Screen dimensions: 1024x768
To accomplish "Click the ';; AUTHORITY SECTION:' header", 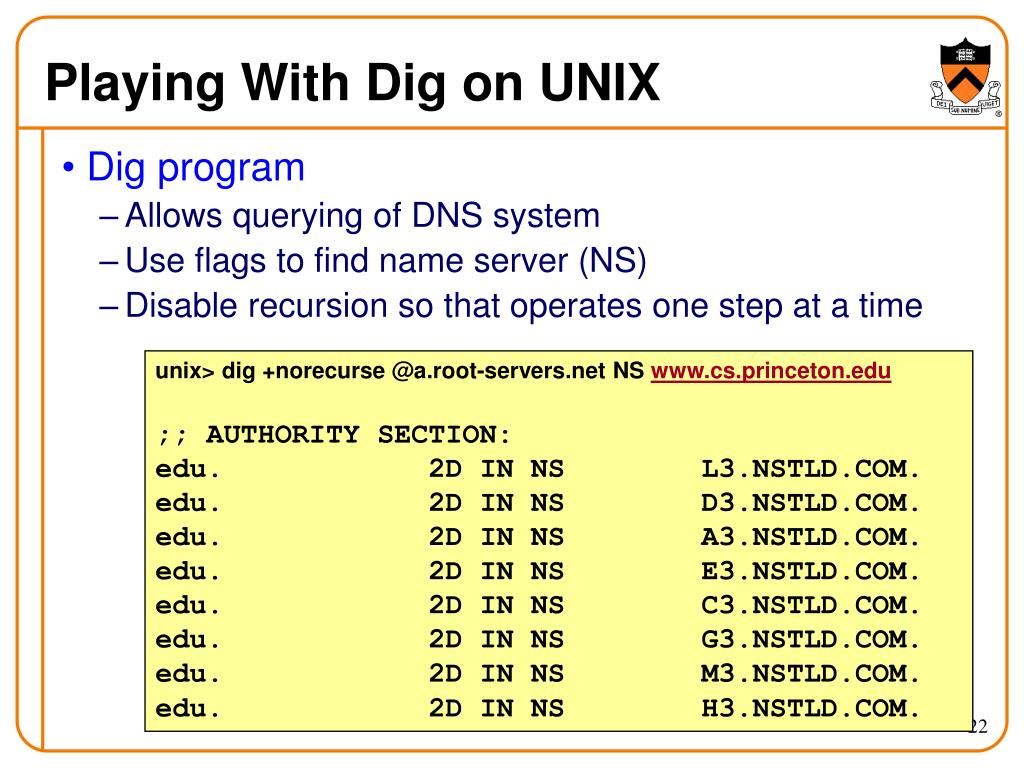I will pos(333,435).
